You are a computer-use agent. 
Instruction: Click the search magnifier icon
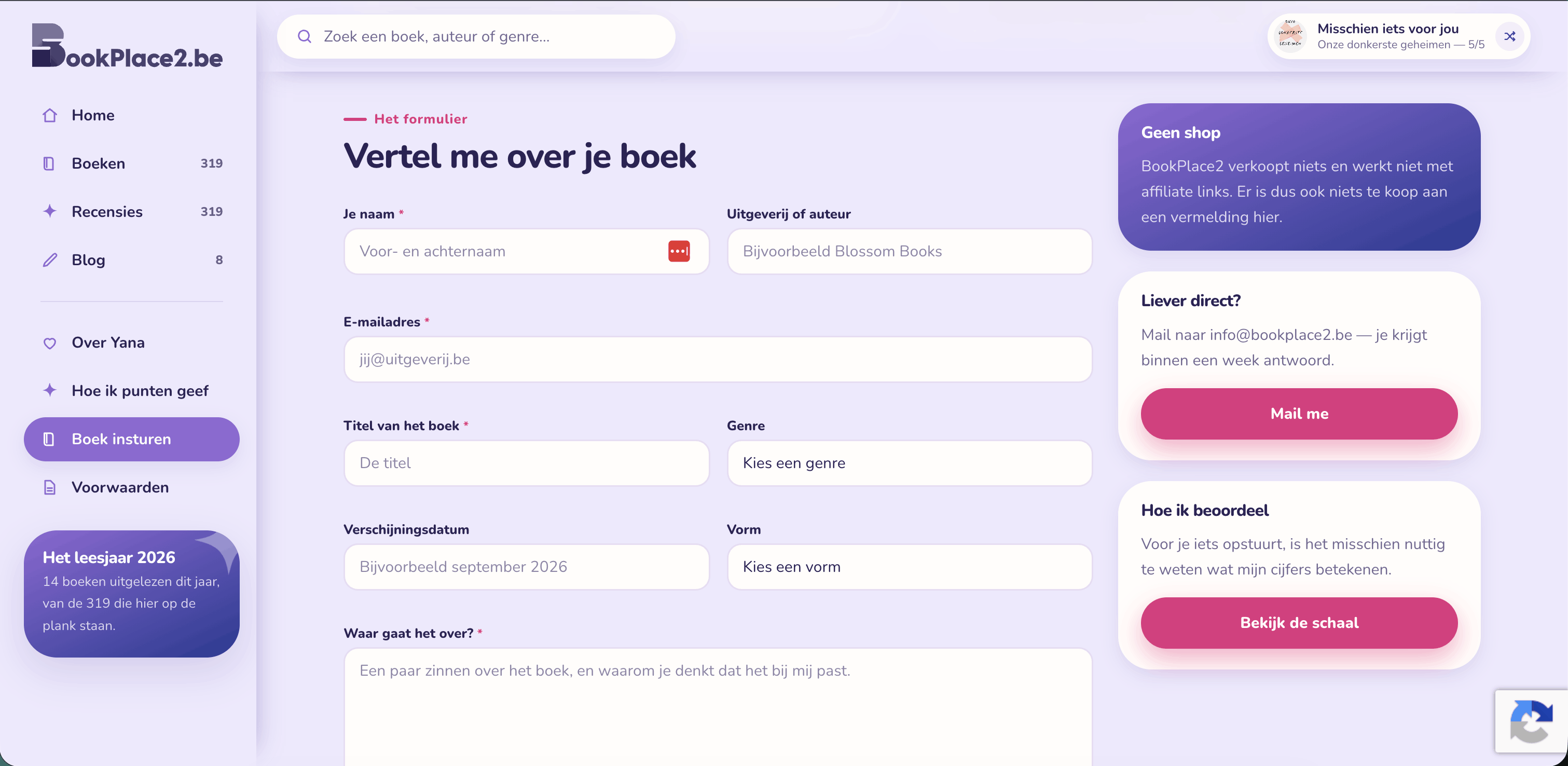tap(305, 36)
